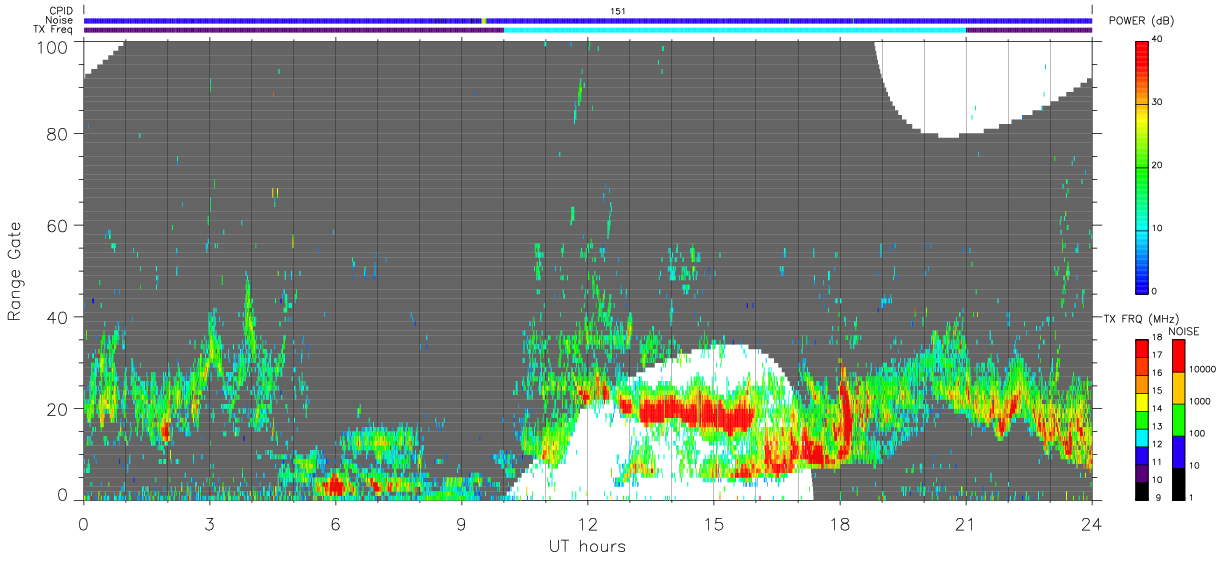The image size is (1228, 567).
Task: Click the 'TX Freq' strip label
Action: point(55,30)
